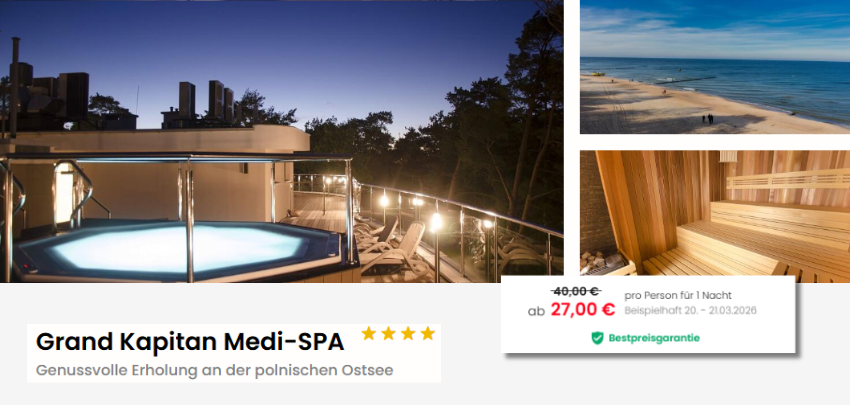Click the example date 20. - 21.03.2026
850x405 pixels.
pyautogui.click(x=714, y=311)
